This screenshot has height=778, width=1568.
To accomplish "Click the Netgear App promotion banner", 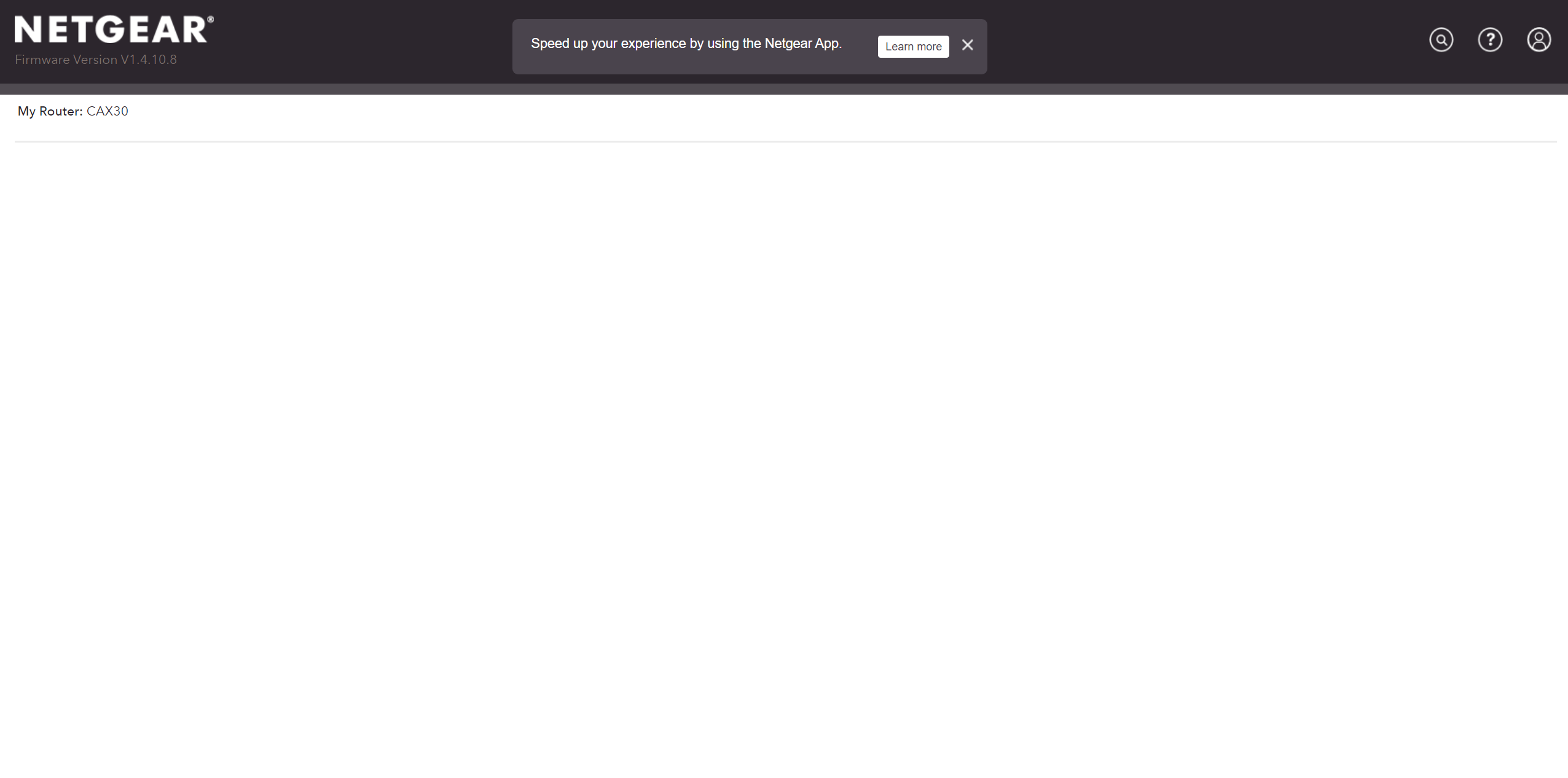I will 686,43.
